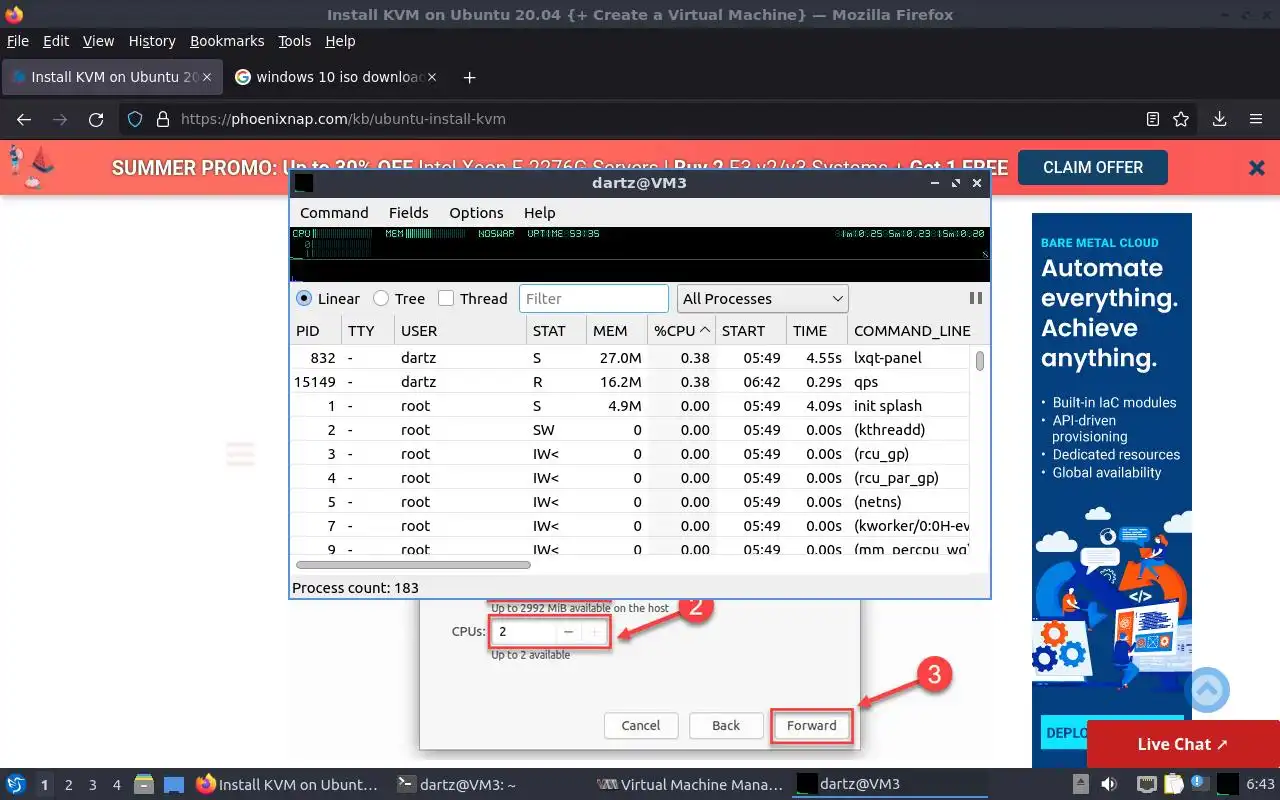Select the Tree view radio button
This screenshot has width=1280, height=800.
(381, 298)
